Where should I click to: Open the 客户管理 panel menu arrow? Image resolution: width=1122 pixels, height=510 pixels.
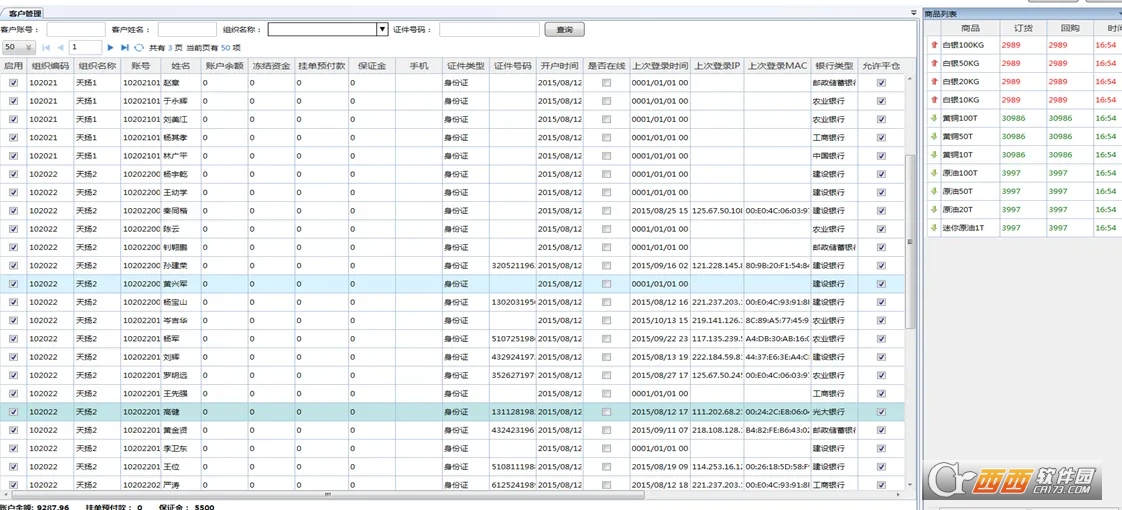click(913, 13)
